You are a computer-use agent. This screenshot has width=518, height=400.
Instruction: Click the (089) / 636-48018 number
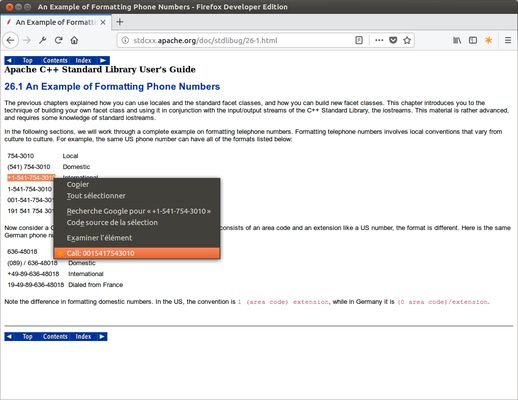tap(32, 263)
